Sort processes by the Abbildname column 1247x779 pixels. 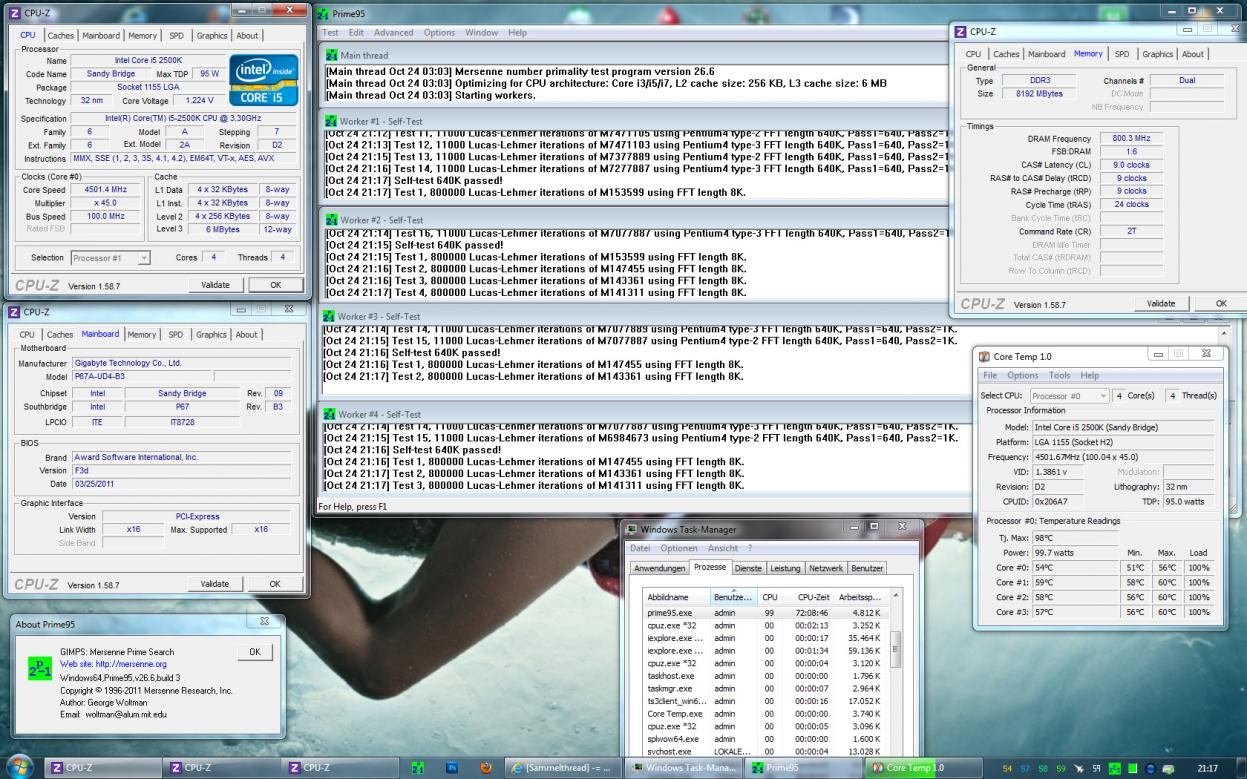[x=675, y=597]
